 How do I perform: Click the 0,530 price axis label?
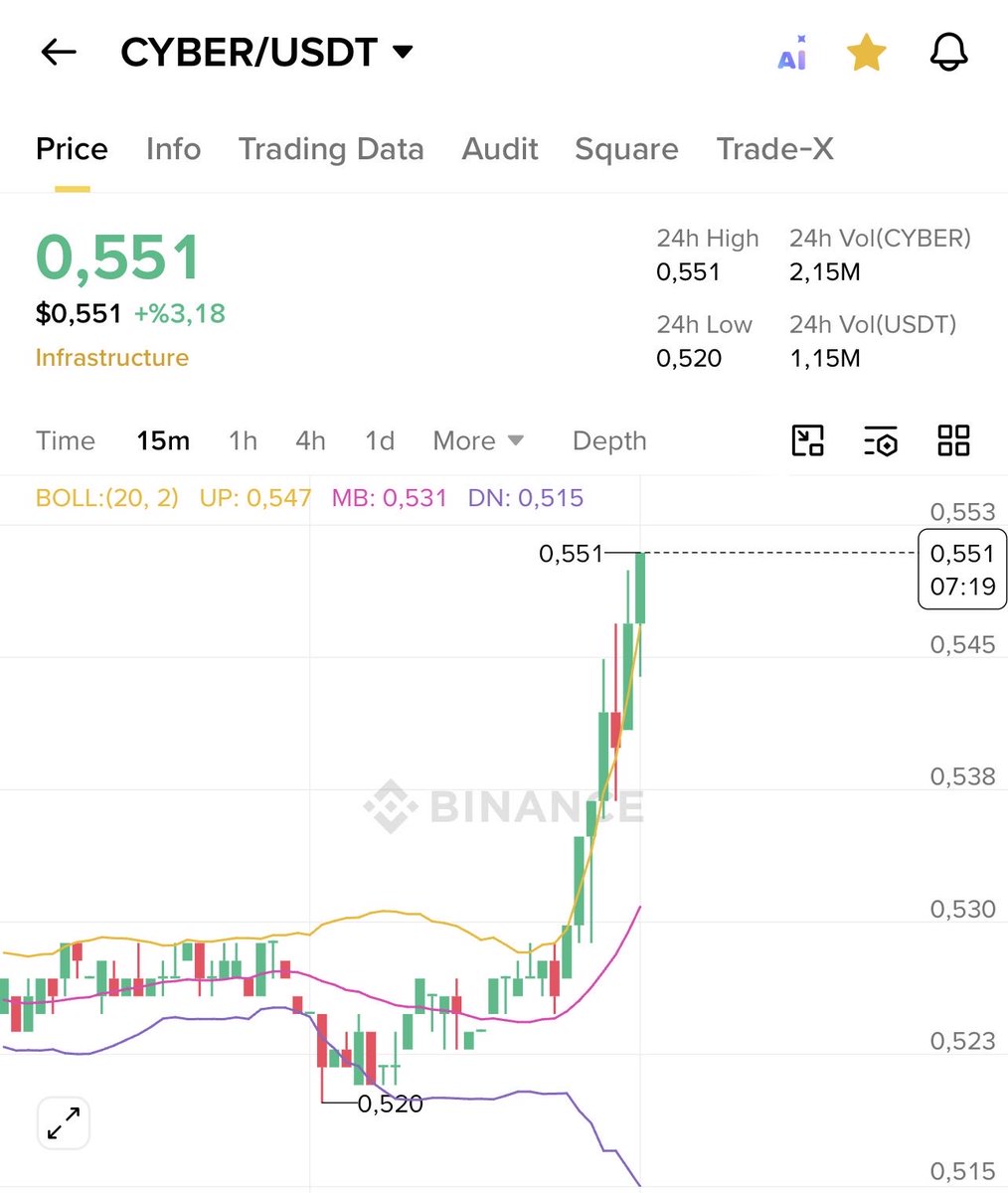(962, 909)
